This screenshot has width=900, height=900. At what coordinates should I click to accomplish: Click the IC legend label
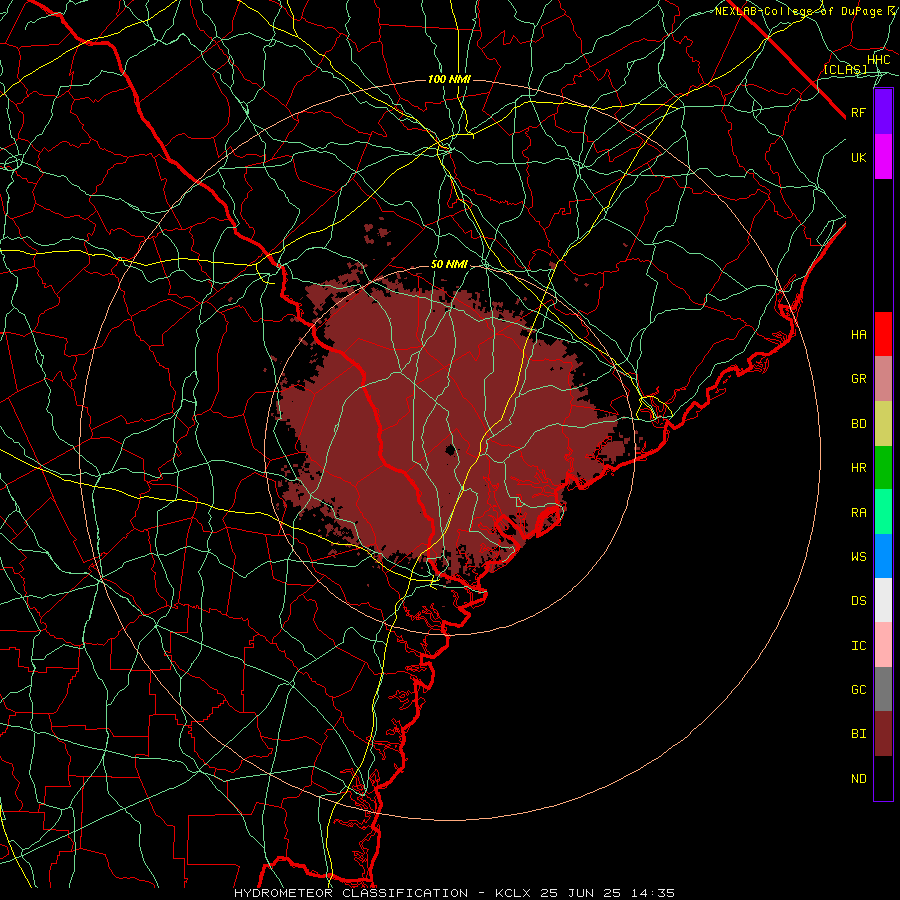[858, 646]
